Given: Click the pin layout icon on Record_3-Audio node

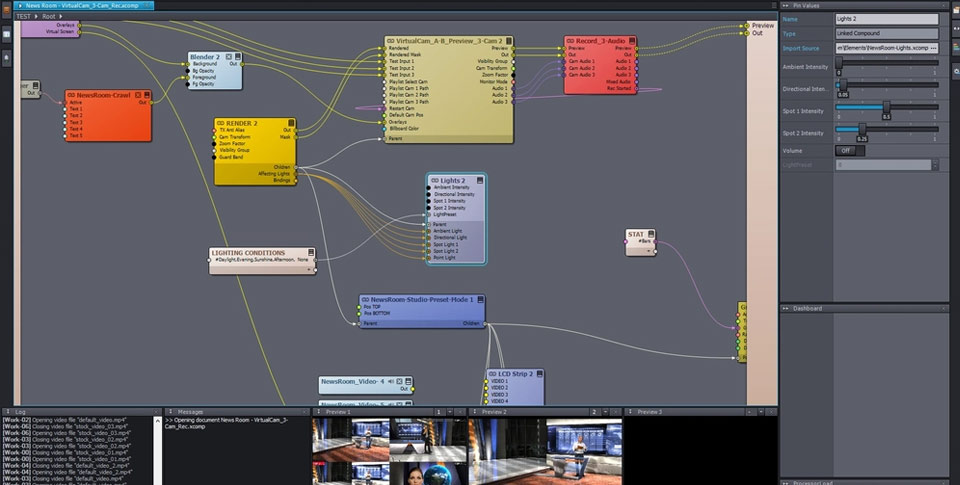Looking at the screenshot, I should (x=632, y=40).
